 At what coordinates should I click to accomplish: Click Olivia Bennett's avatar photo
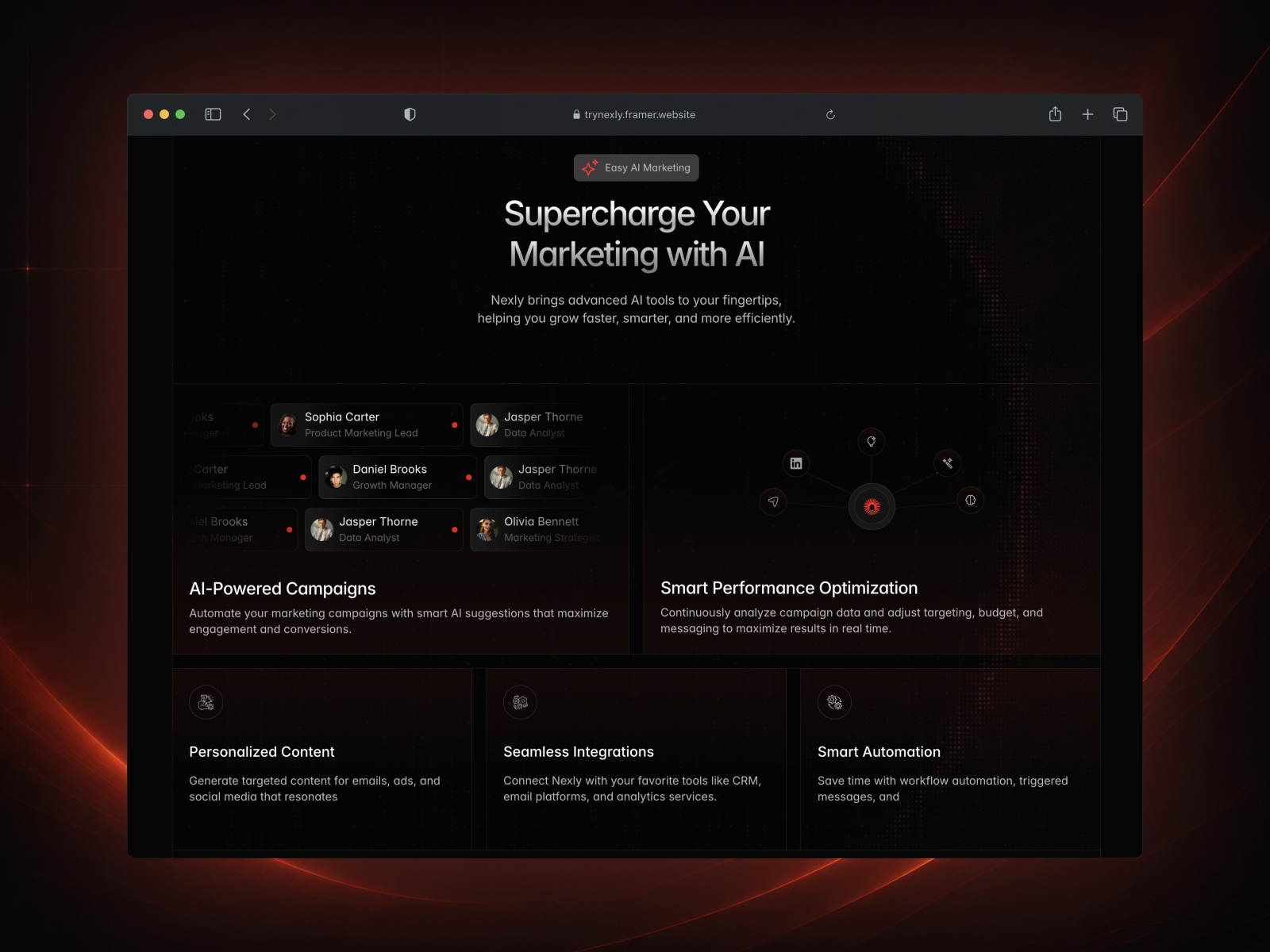tap(487, 529)
